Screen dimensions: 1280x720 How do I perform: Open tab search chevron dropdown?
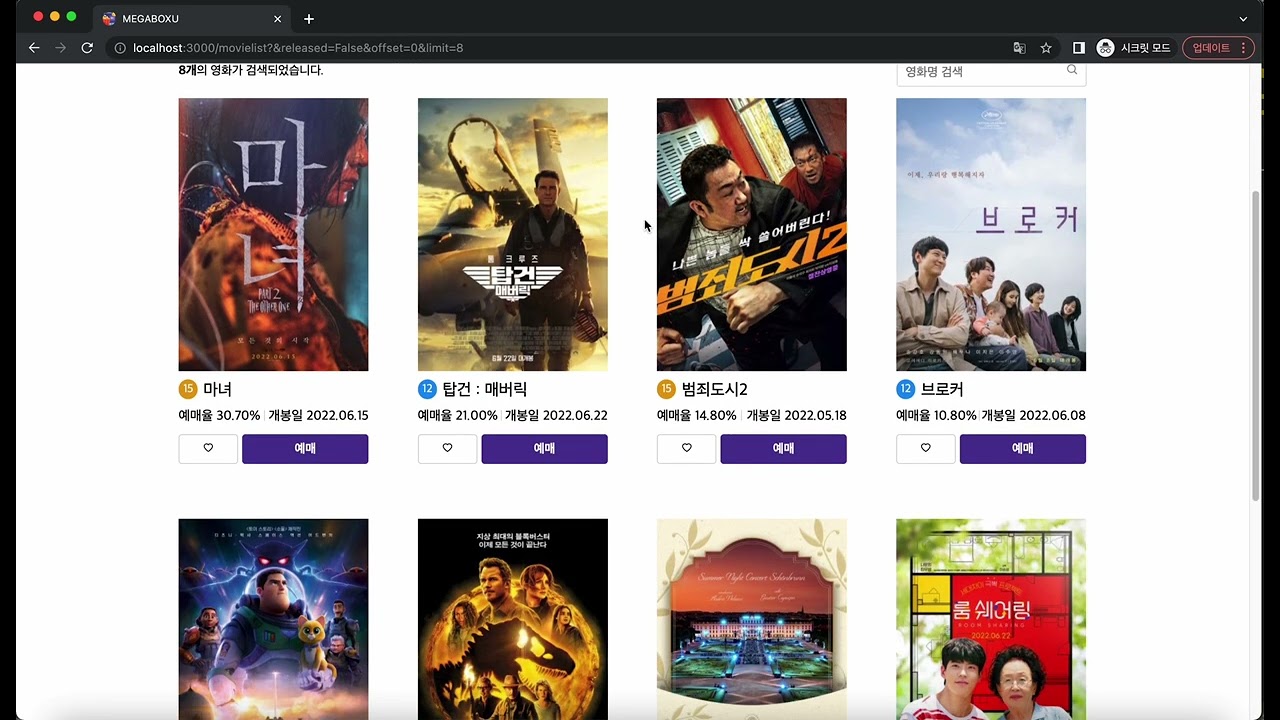point(1243,18)
